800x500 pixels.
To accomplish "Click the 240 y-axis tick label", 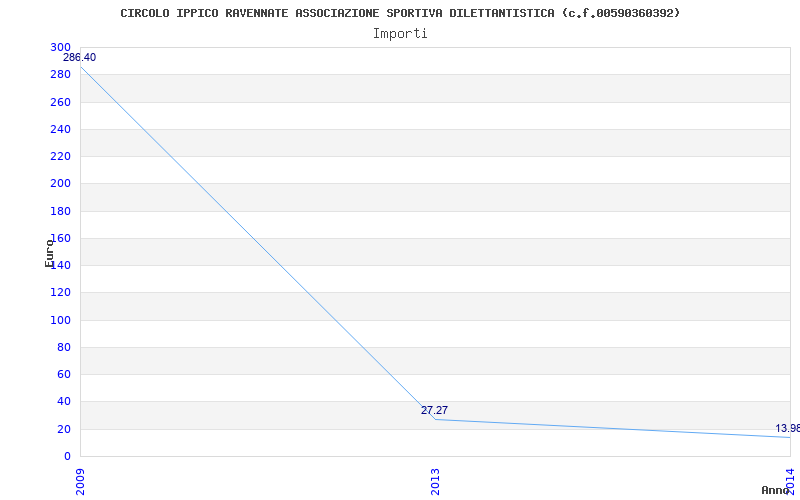I will (x=60, y=129).
